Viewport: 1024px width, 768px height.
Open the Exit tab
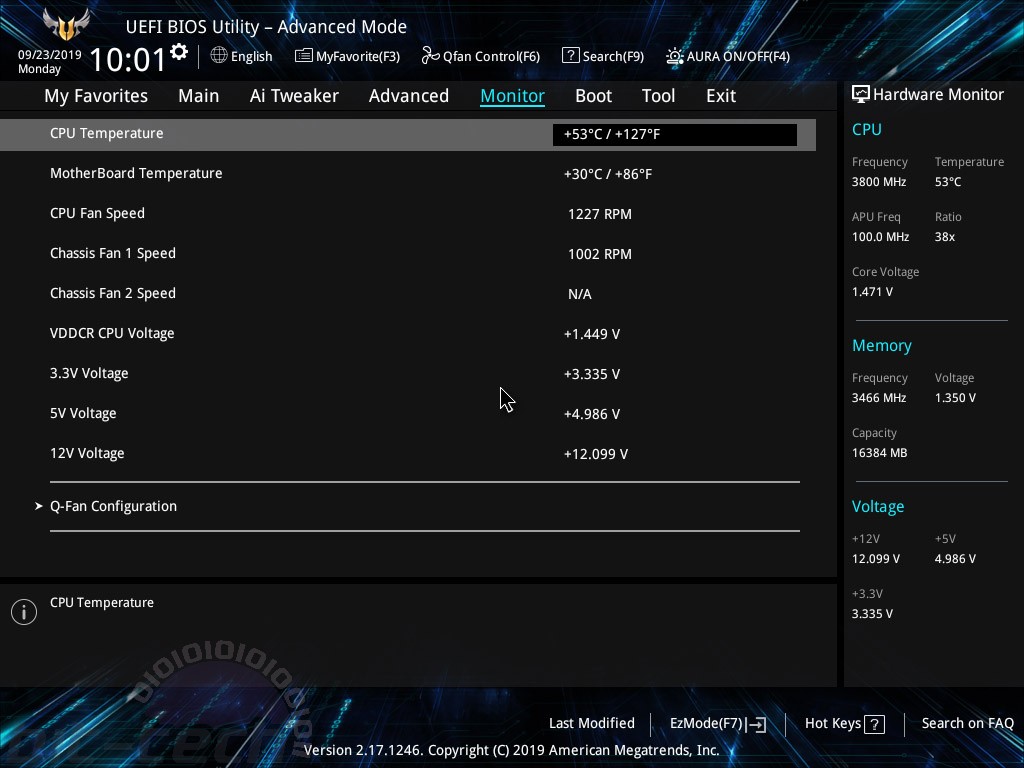pyautogui.click(x=721, y=95)
